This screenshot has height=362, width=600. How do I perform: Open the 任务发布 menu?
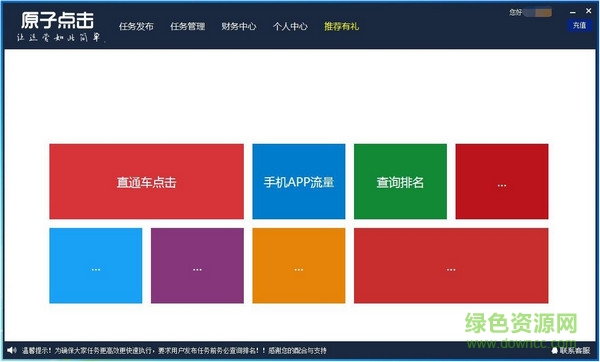(x=136, y=26)
